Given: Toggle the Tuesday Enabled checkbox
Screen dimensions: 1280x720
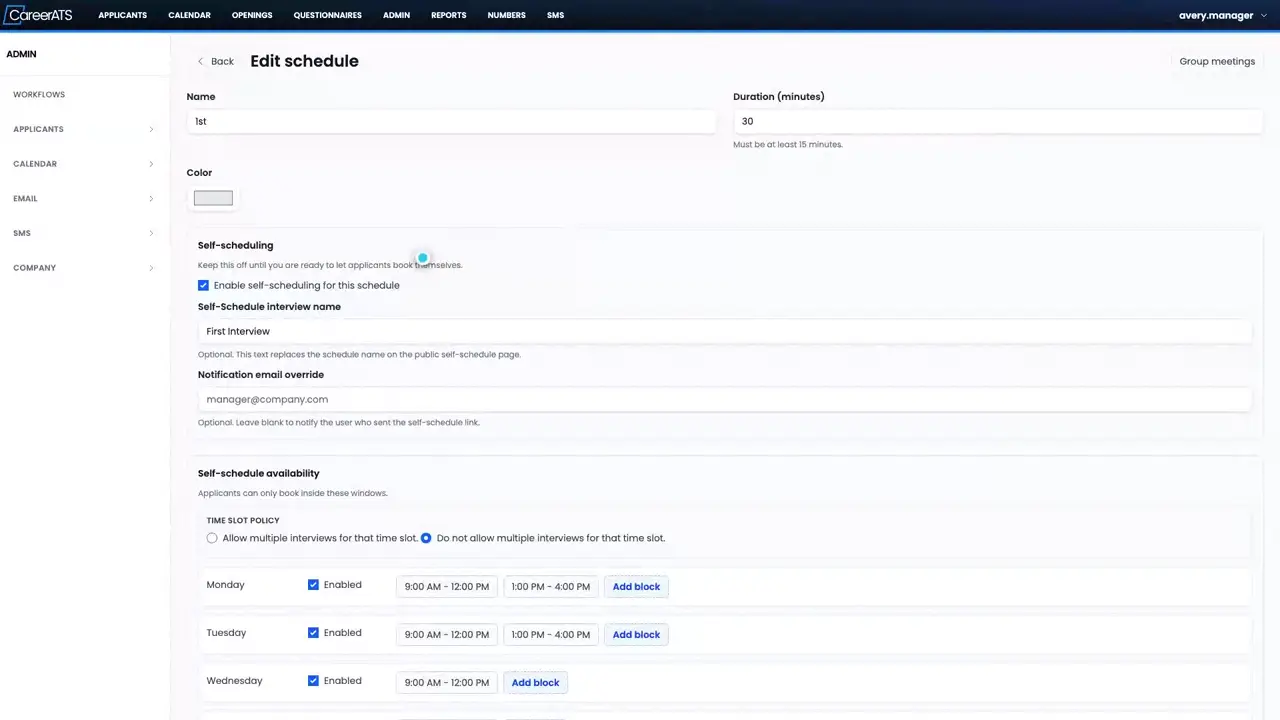Looking at the screenshot, I should (313, 633).
